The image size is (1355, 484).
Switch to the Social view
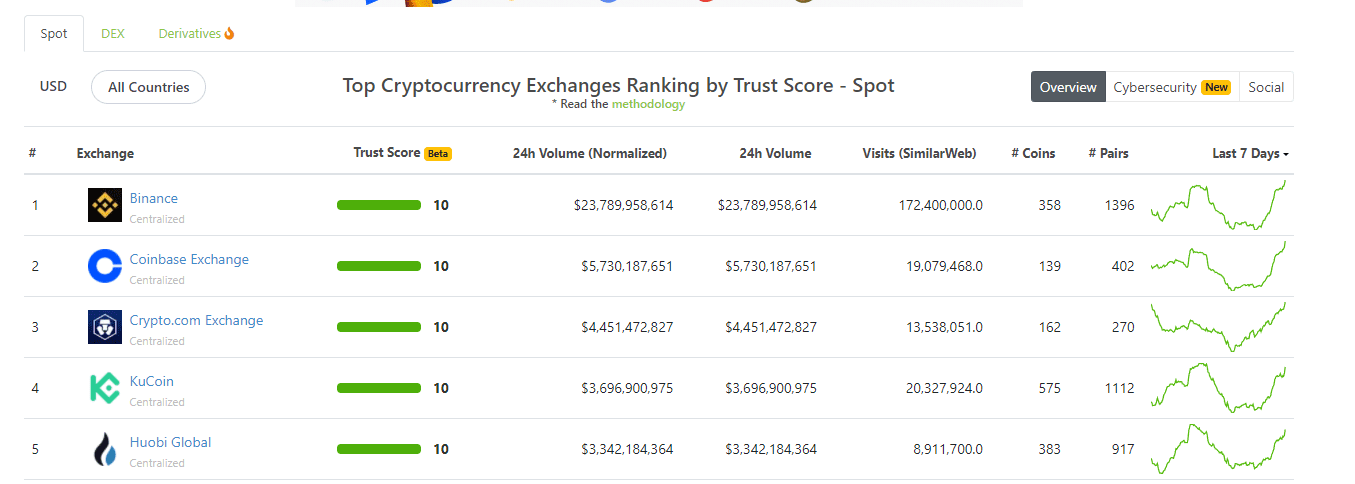tap(1266, 87)
